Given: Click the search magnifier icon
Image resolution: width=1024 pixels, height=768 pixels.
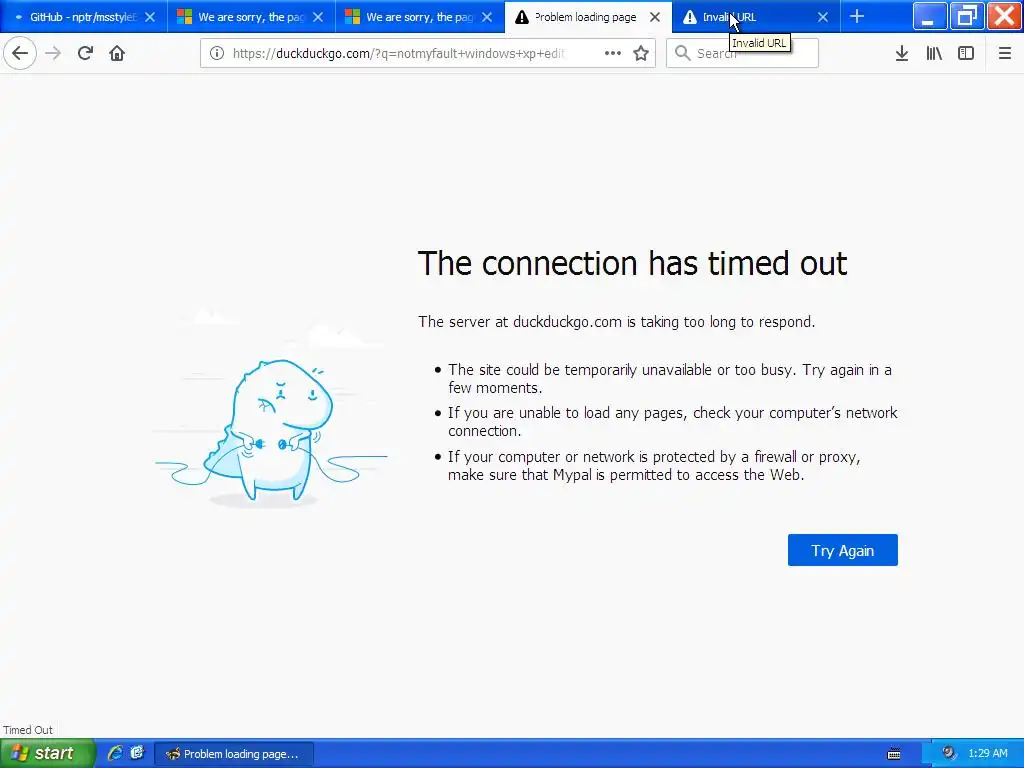Looking at the screenshot, I should tap(682, 53).
